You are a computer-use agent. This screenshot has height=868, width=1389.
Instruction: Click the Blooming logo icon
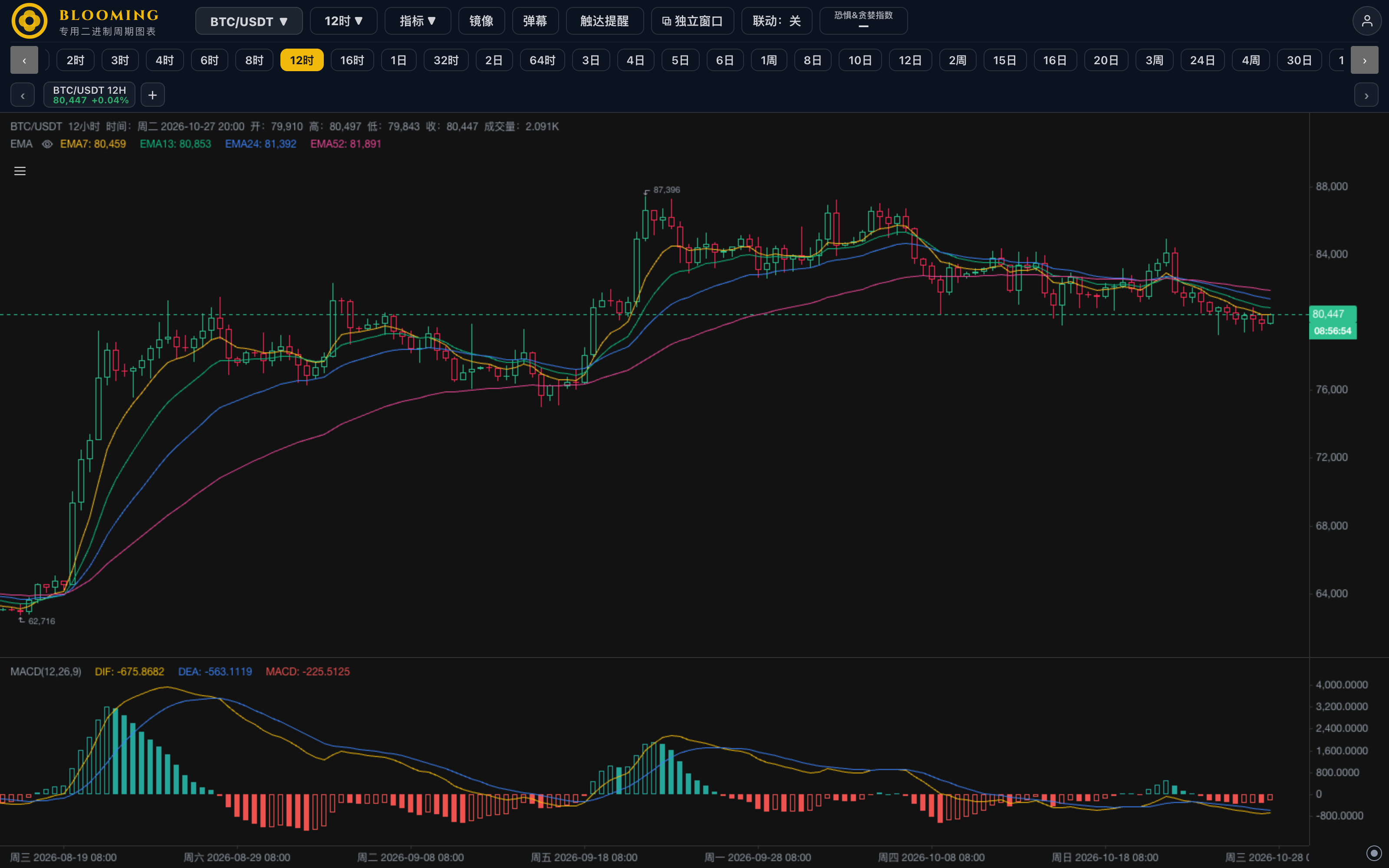[x=29, y=21]
